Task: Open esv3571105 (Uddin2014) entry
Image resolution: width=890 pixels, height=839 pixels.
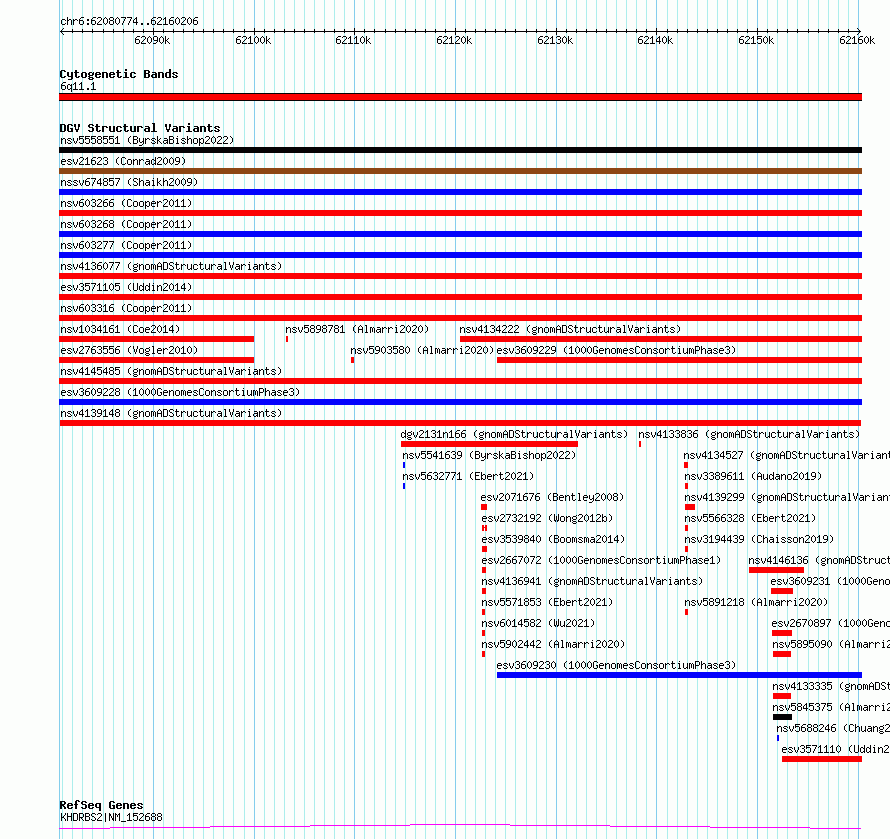Action: [x=126, y=287]
